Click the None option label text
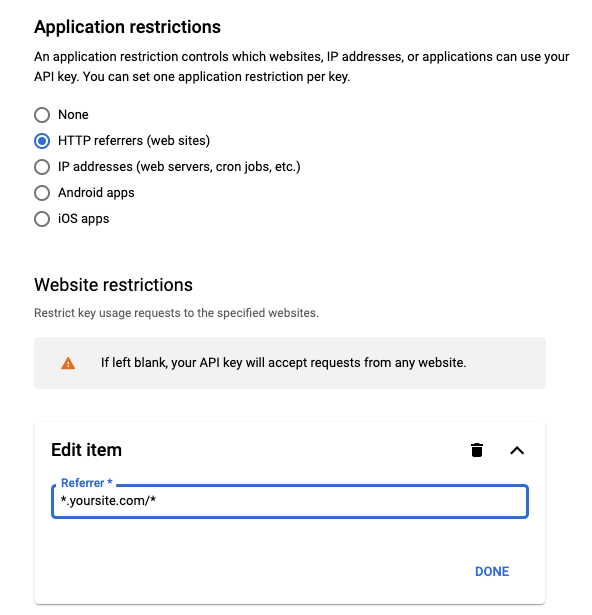 point(73,115)
